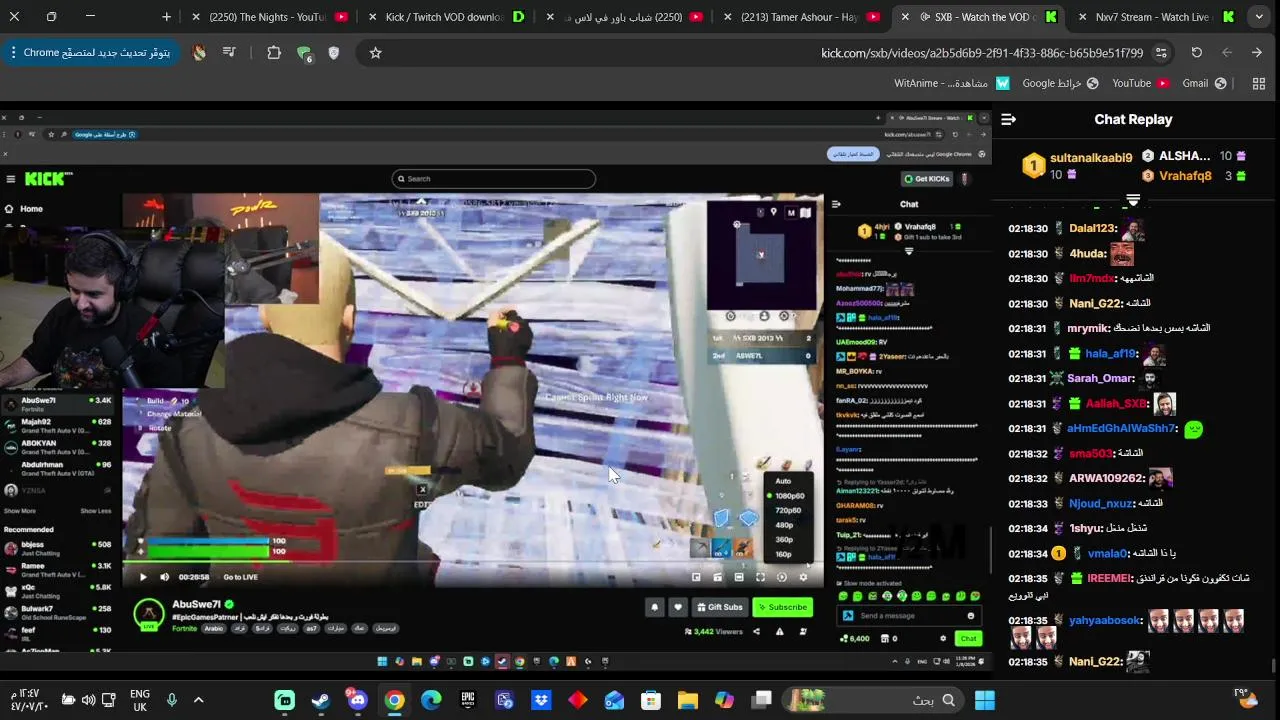Image resolution: width=1280 pixels, height=720 pixels.
Task: Click the right-pointing navigation arrow
Action: coord(1257,52)
